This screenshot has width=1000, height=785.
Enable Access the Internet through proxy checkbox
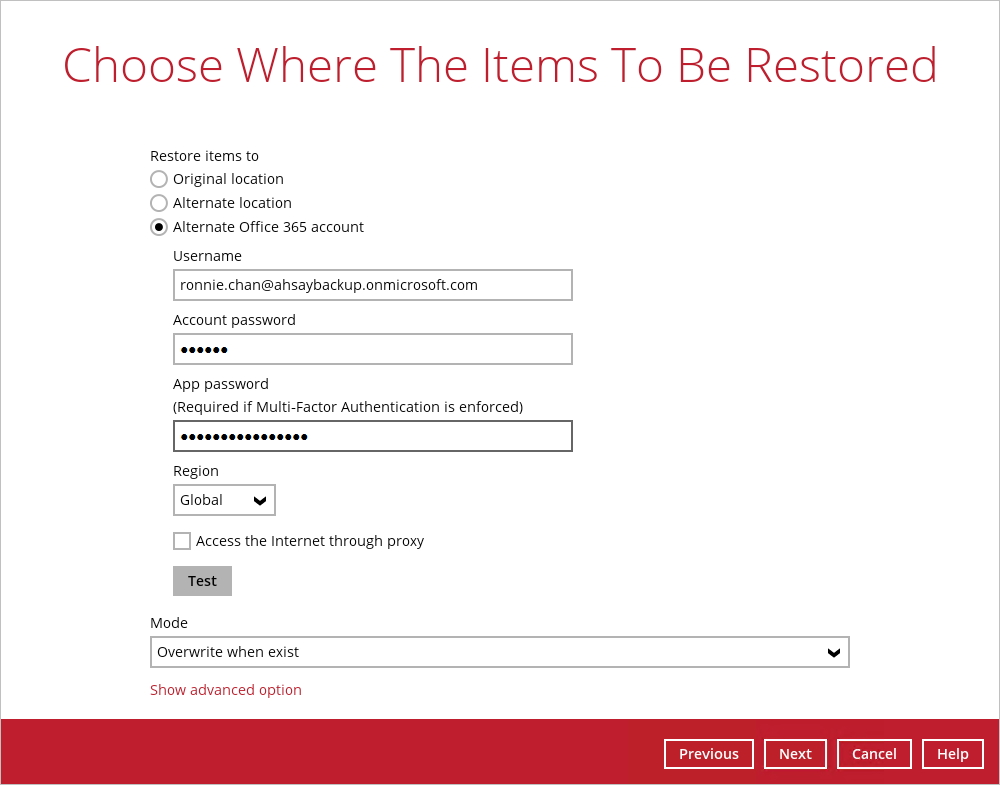[x=182, y=541]
